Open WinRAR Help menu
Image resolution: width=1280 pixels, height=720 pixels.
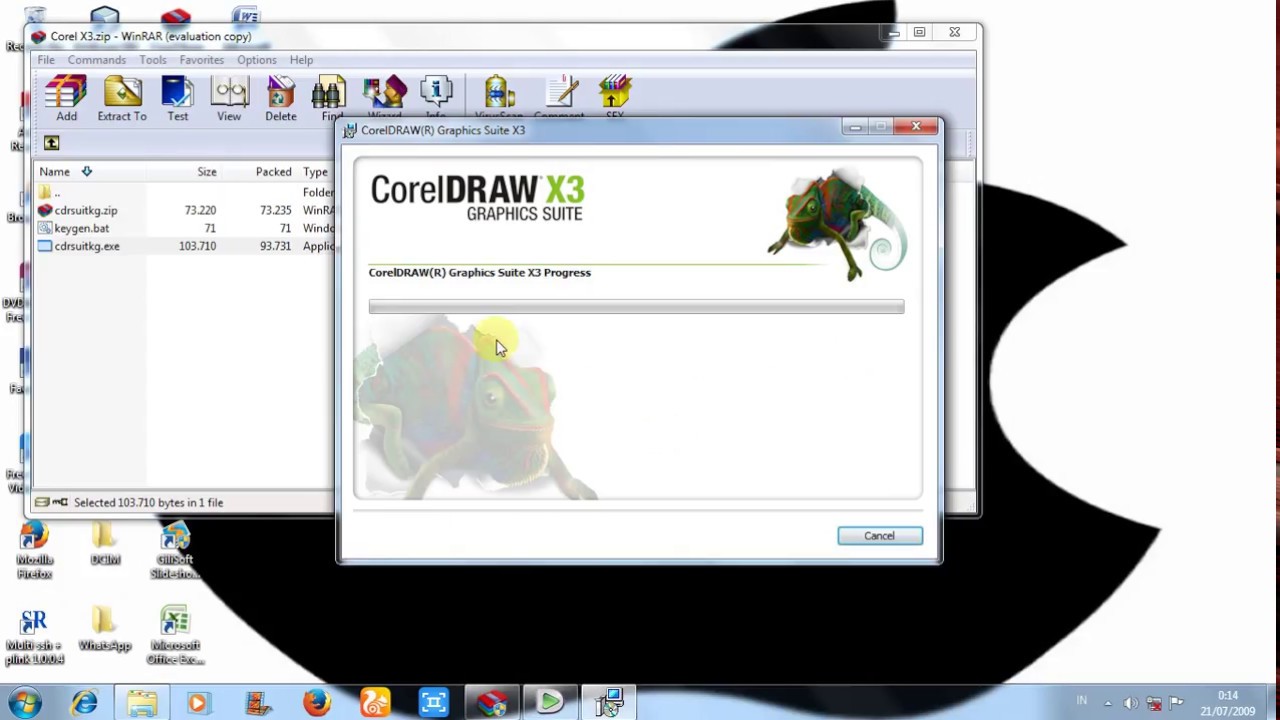click(301, 60)
